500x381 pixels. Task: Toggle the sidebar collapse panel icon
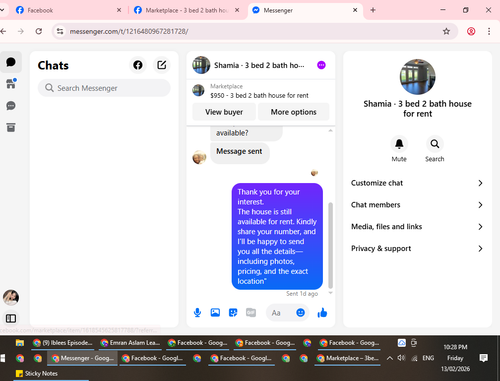tap(11, 318)
